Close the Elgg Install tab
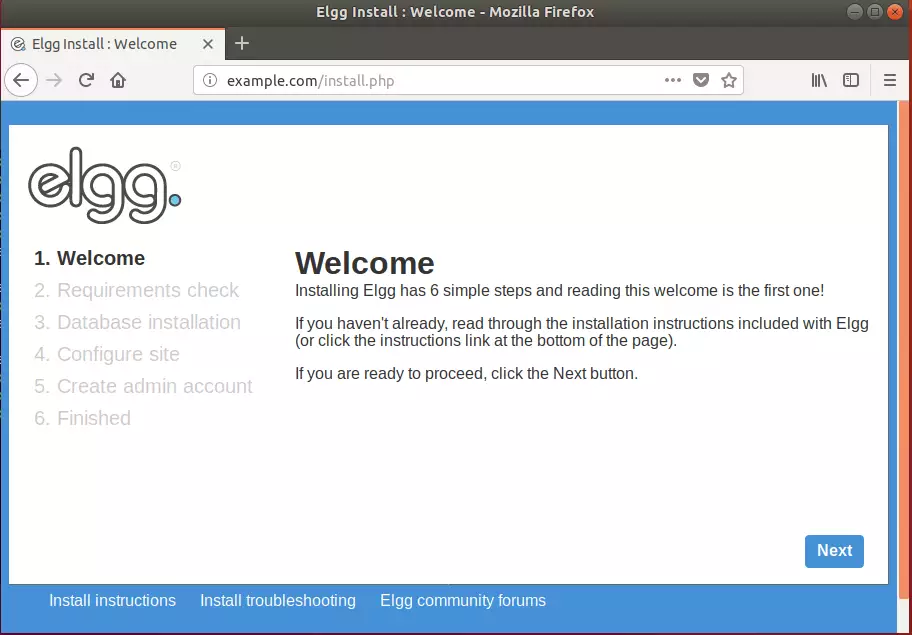The height and width of the screenshot is (635, 912). pos(208,44)
